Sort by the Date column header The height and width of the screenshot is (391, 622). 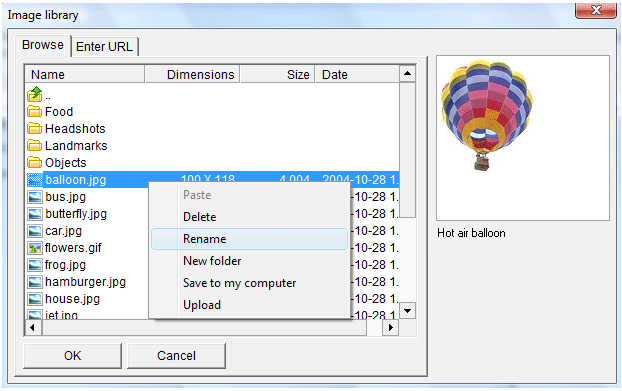[x=357, y=75]
